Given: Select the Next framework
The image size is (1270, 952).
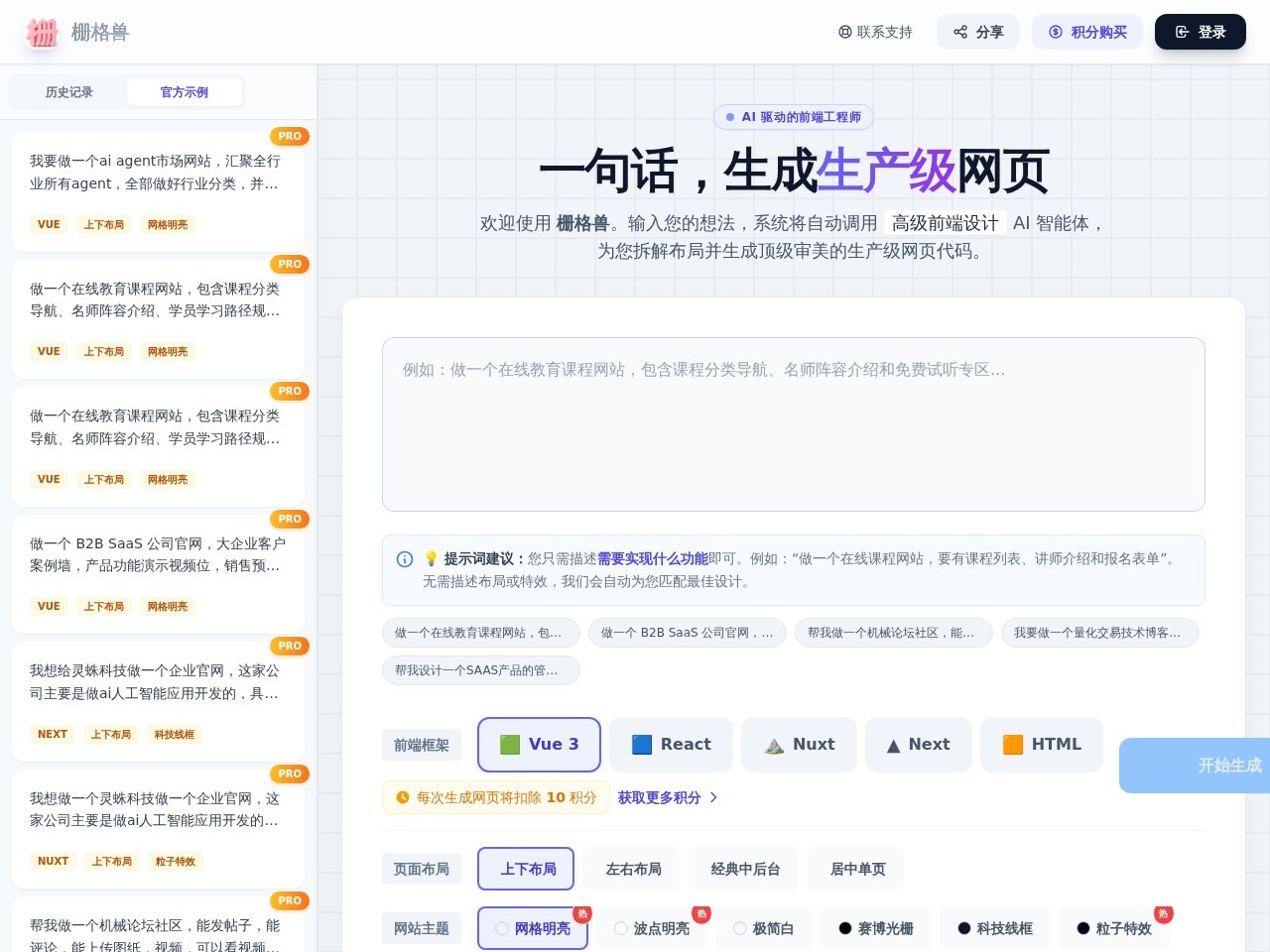Looking at the screenshot, I should [919, 745].
